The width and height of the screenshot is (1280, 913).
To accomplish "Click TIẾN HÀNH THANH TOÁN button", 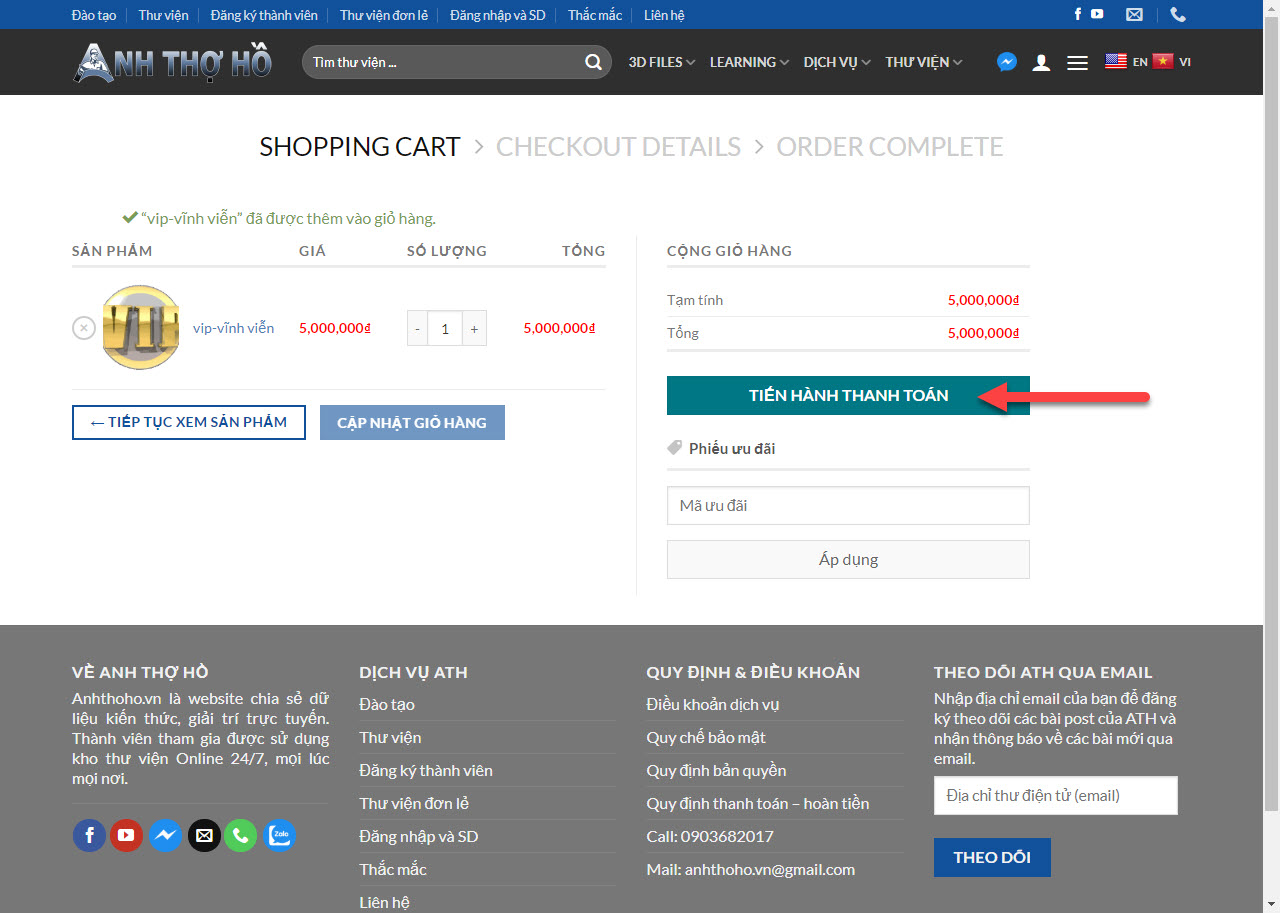I will coord(848,395).
